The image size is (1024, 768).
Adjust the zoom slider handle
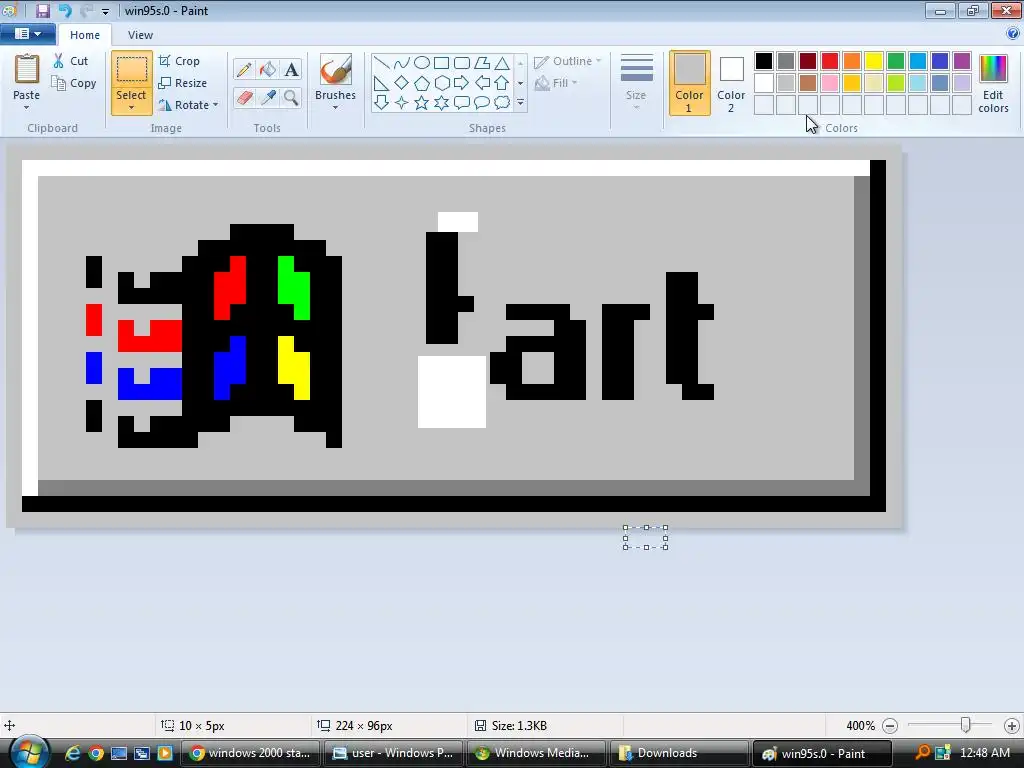click(965, 725)
